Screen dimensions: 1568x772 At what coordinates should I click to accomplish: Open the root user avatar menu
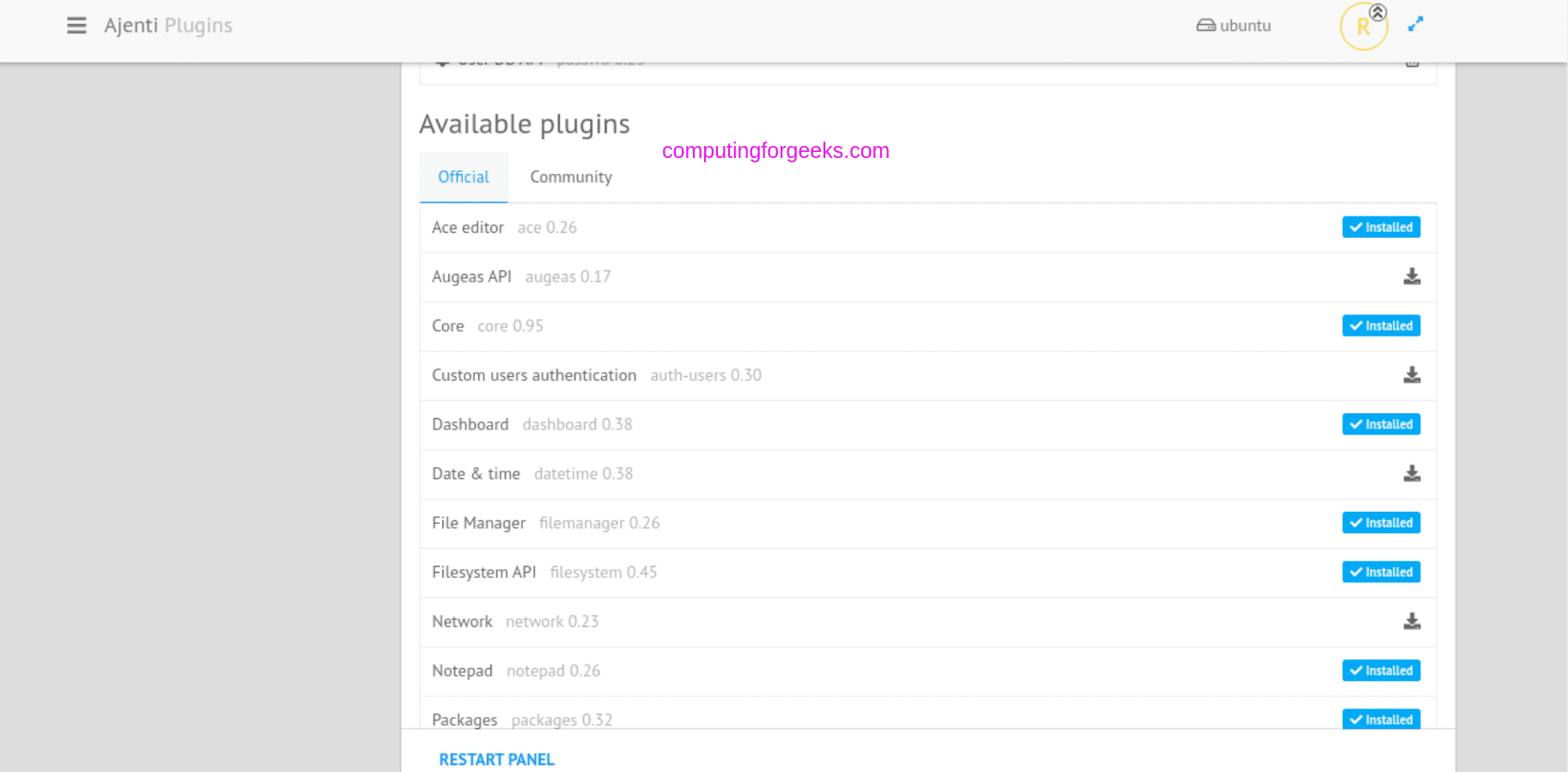pos(1364,27)
